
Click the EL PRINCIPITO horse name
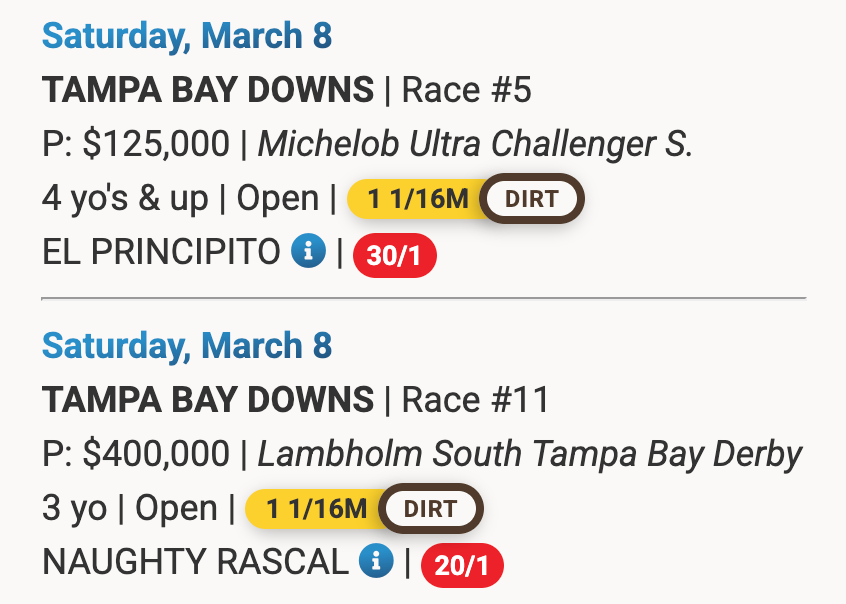(x=161, y=253)
